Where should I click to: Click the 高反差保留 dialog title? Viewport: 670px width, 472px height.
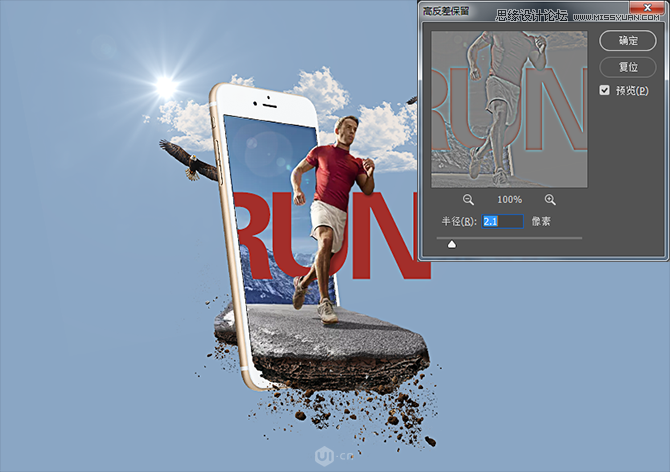pos(446,11)
